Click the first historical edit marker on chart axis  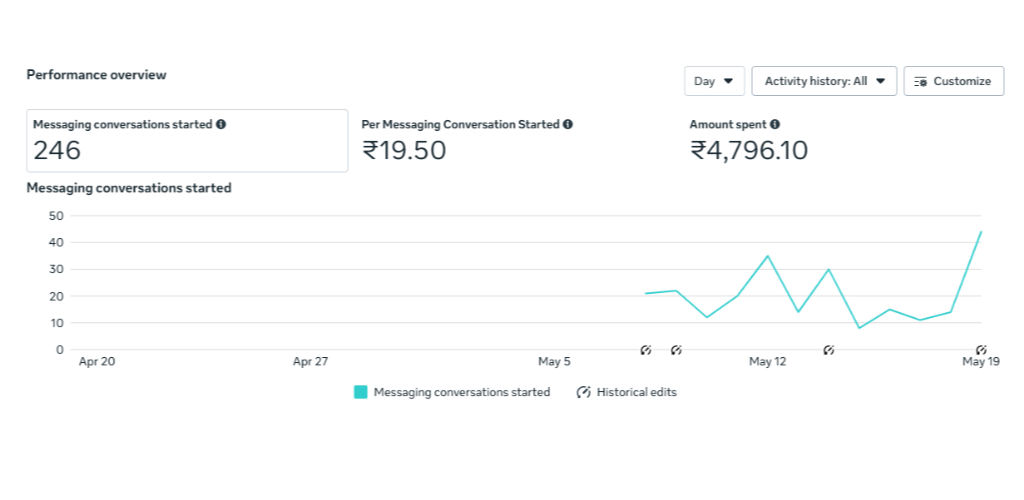pos(646,351)
